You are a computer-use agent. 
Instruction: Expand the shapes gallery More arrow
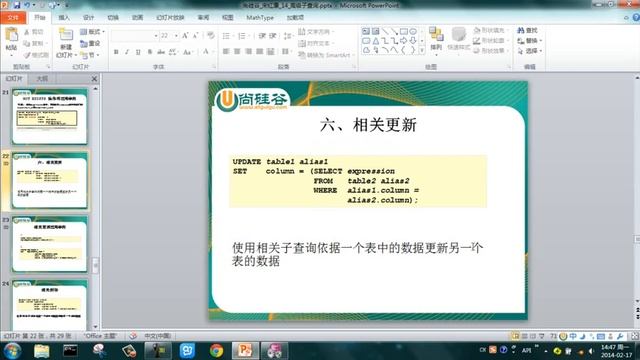point(422,50)
